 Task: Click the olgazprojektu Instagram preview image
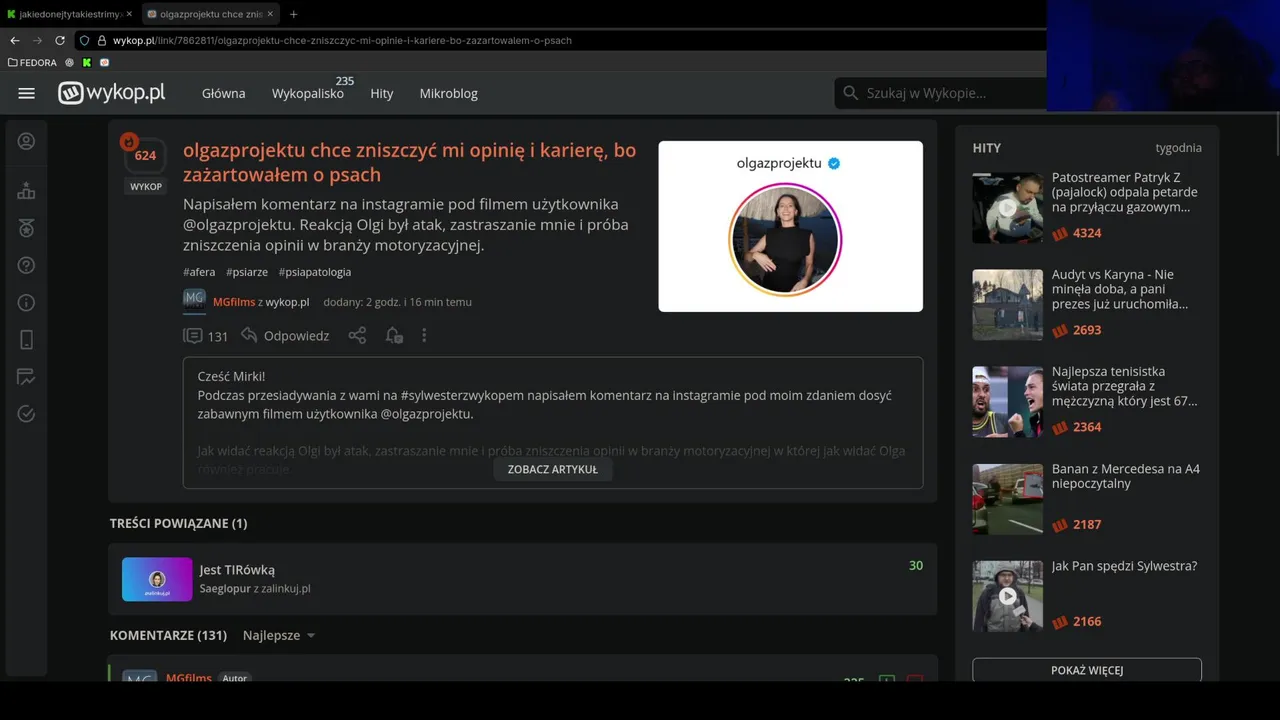tap(790, 226)
